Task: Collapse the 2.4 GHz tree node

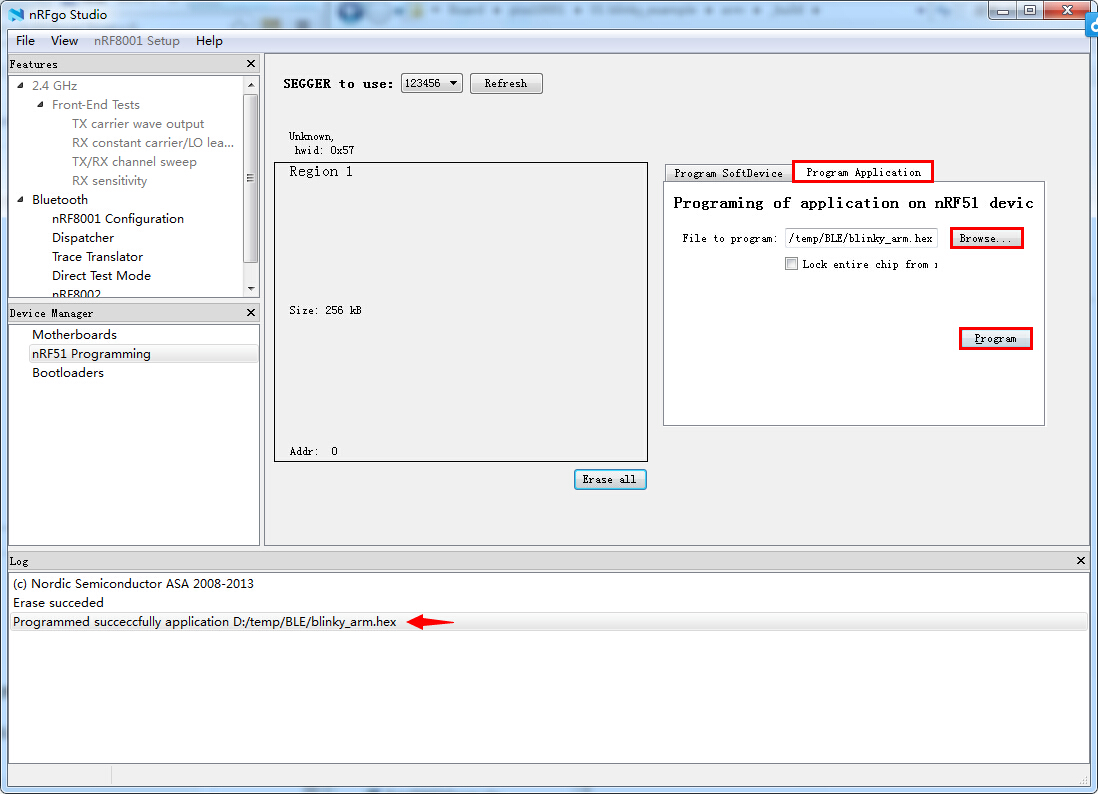Action: coord(20,85)
